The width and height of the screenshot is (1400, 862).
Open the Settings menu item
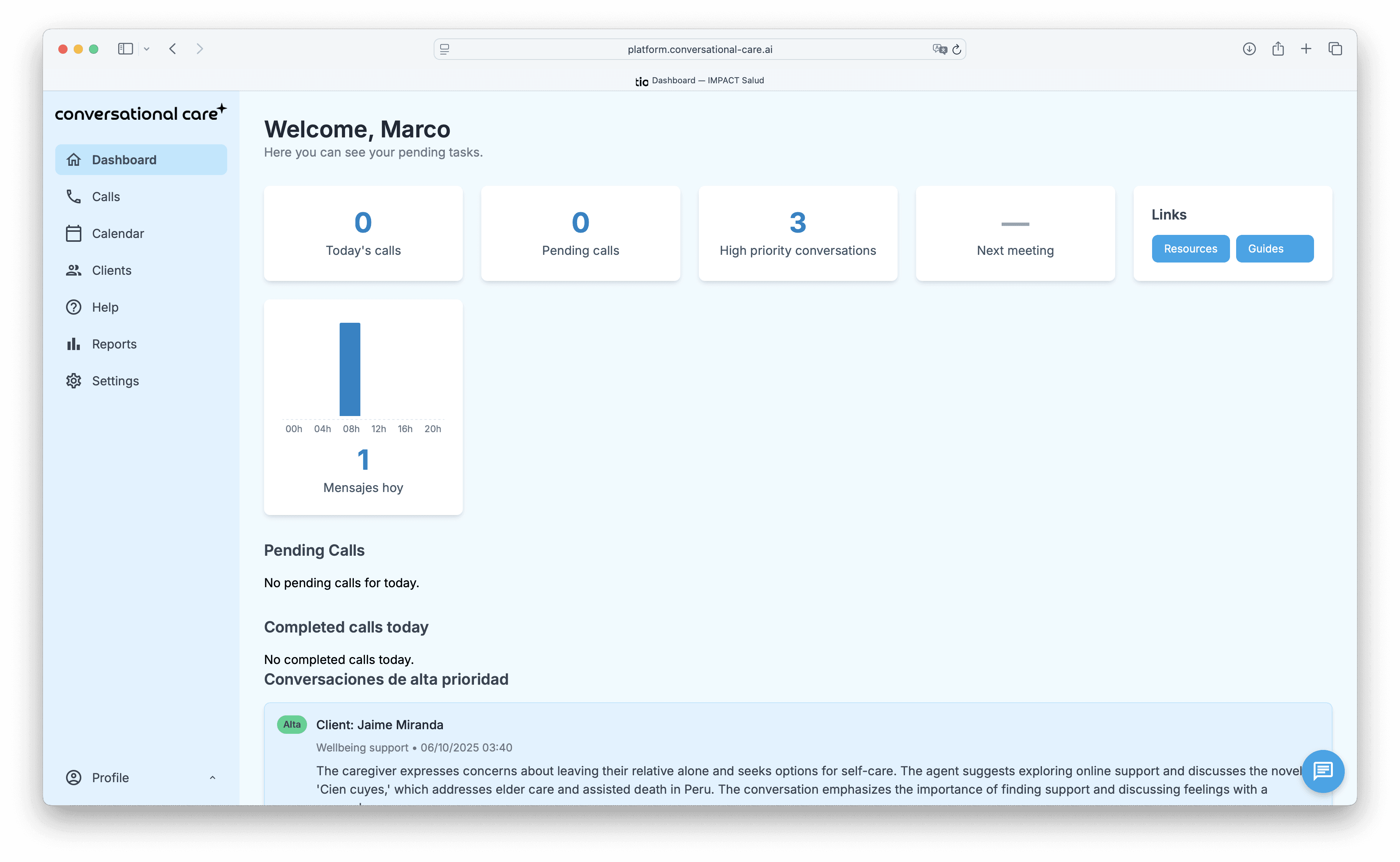pos(141,381)
